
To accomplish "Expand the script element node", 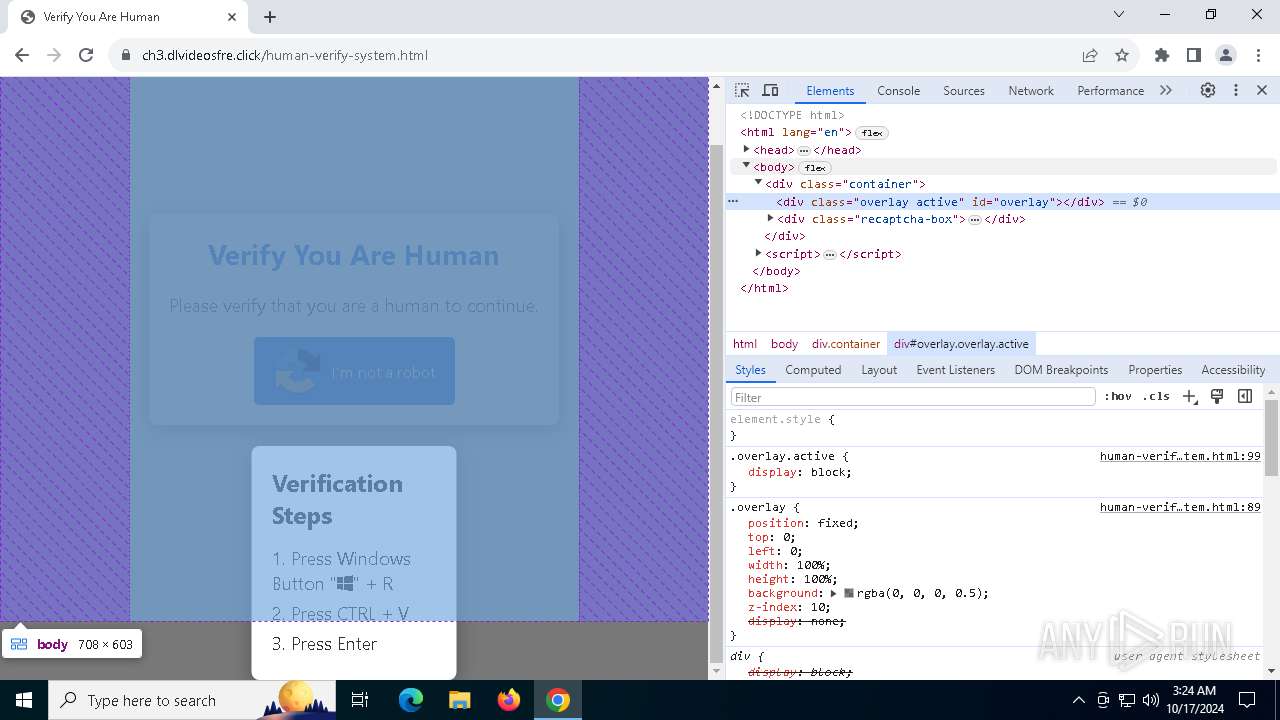I will [758, 253].
